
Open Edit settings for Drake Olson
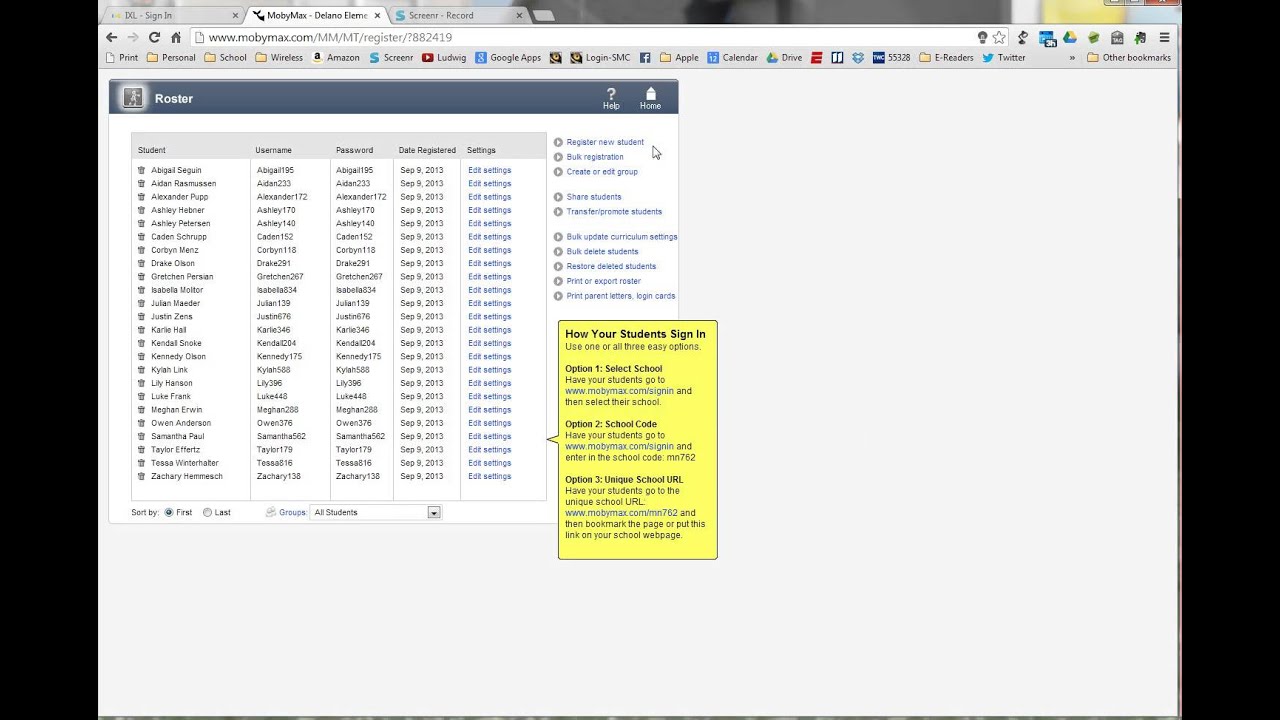pos(489,263)
